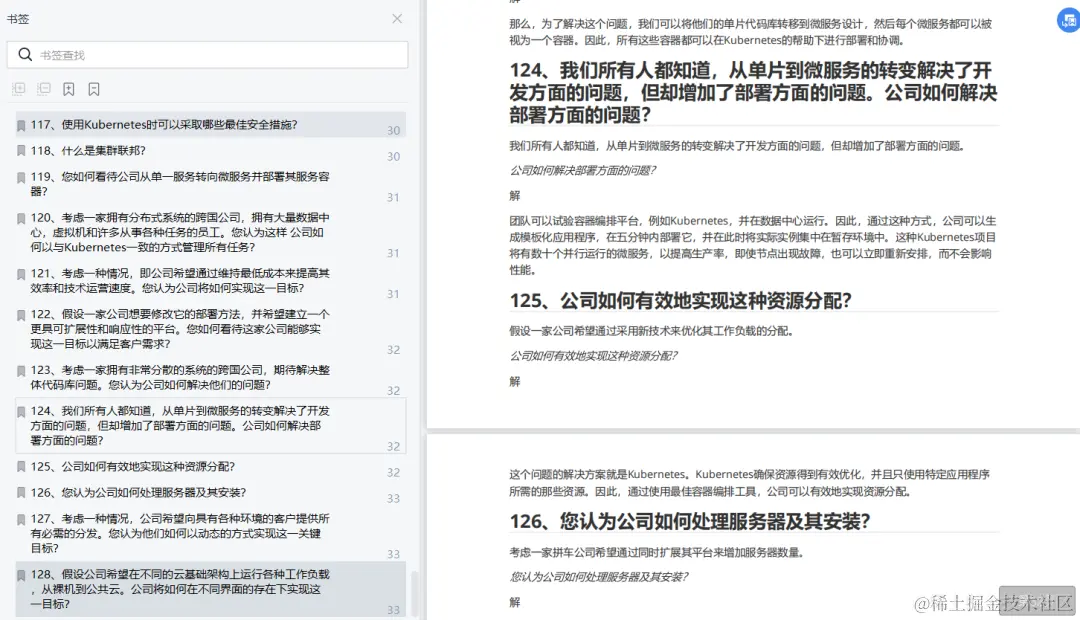Expand all bookmarks icon
This screenshot has height=620, width=1080.
pos(19,89)
